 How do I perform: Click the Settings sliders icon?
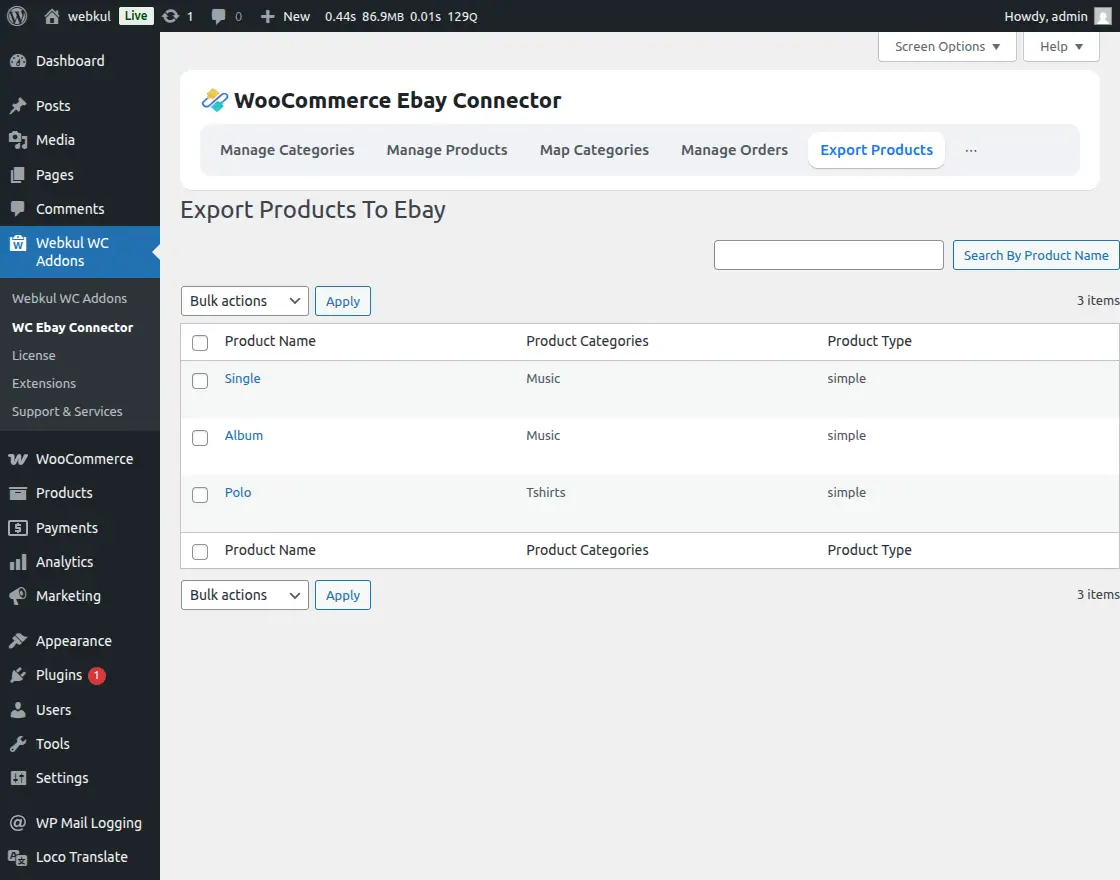[18, 778]
